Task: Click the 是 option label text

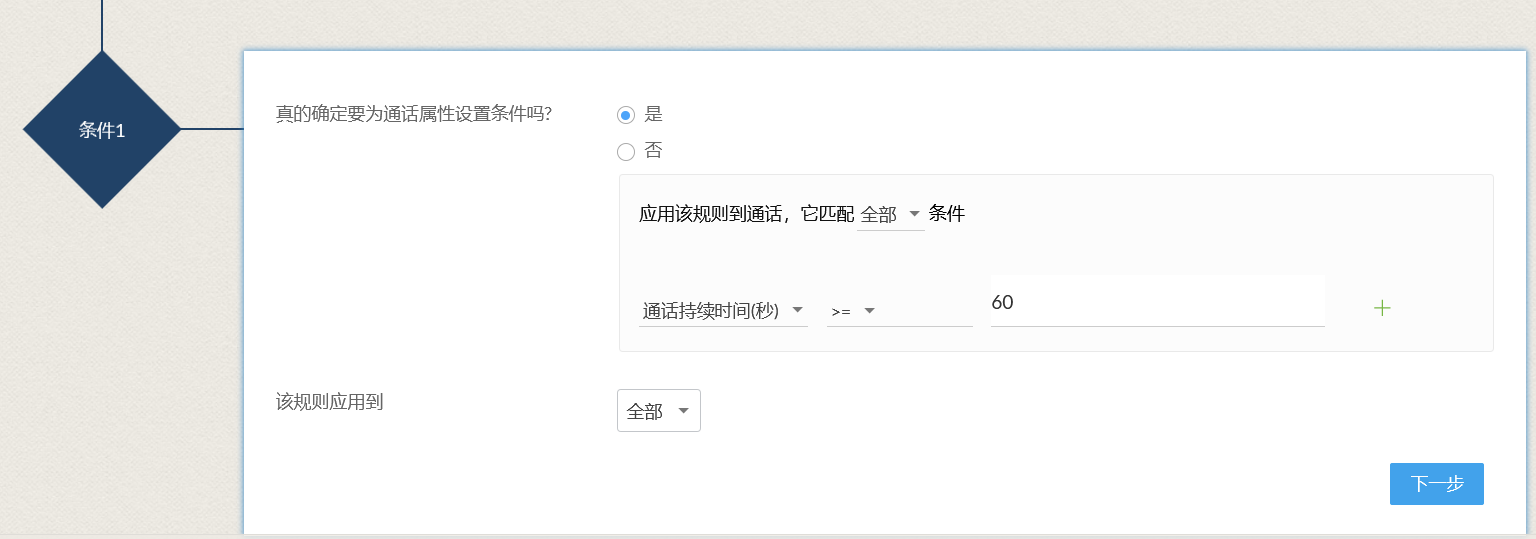Action: coord(654,114)
